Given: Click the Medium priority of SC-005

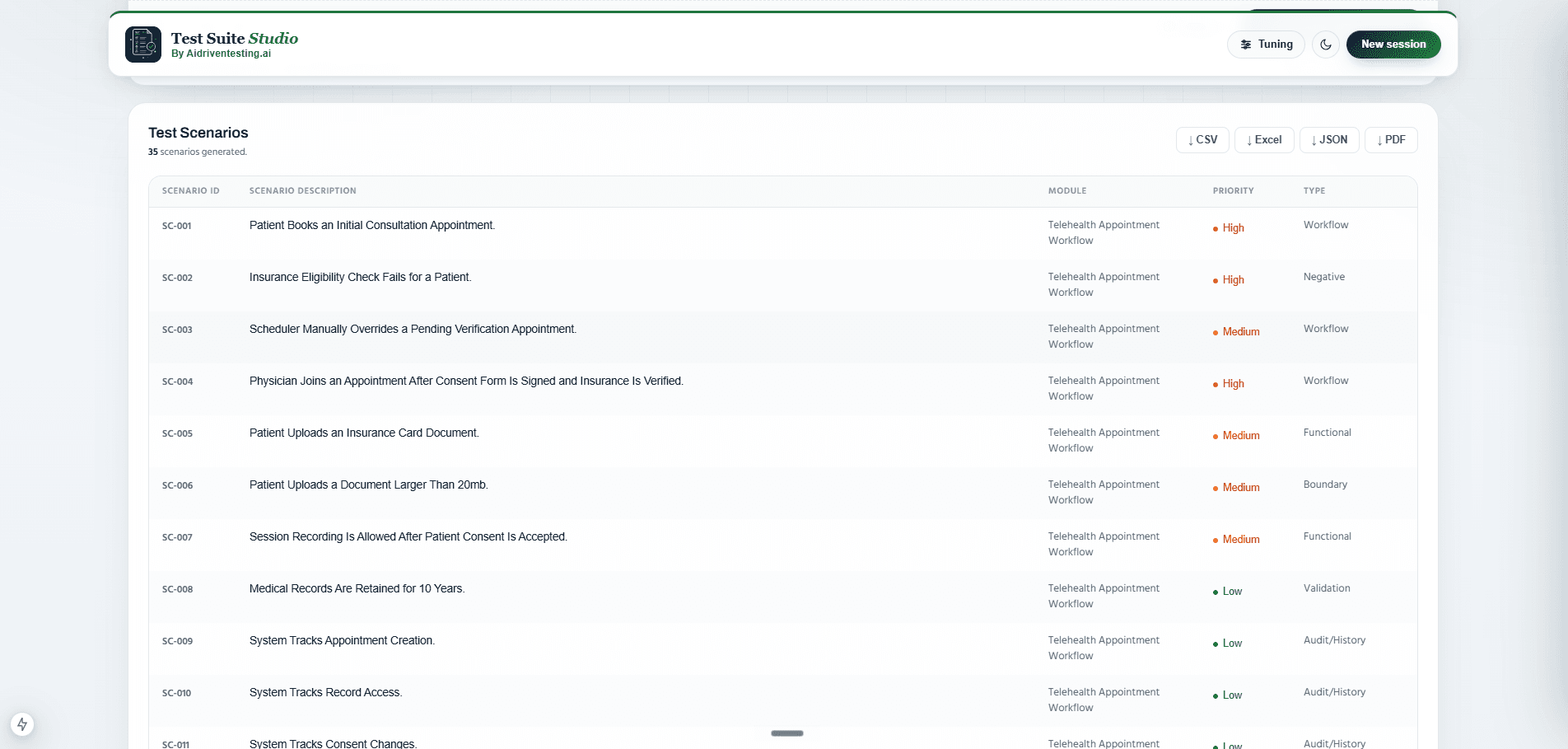Looking at the screenshot, I should 1236,436.
